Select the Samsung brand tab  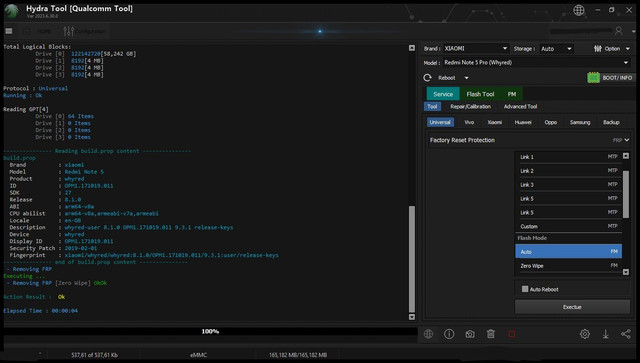click(580, 122)
